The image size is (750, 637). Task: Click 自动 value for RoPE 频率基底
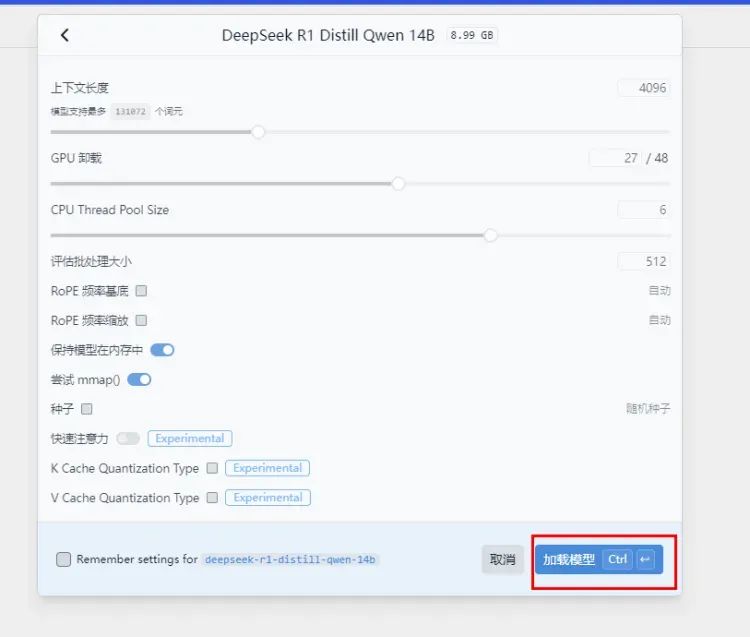point(660,291)
